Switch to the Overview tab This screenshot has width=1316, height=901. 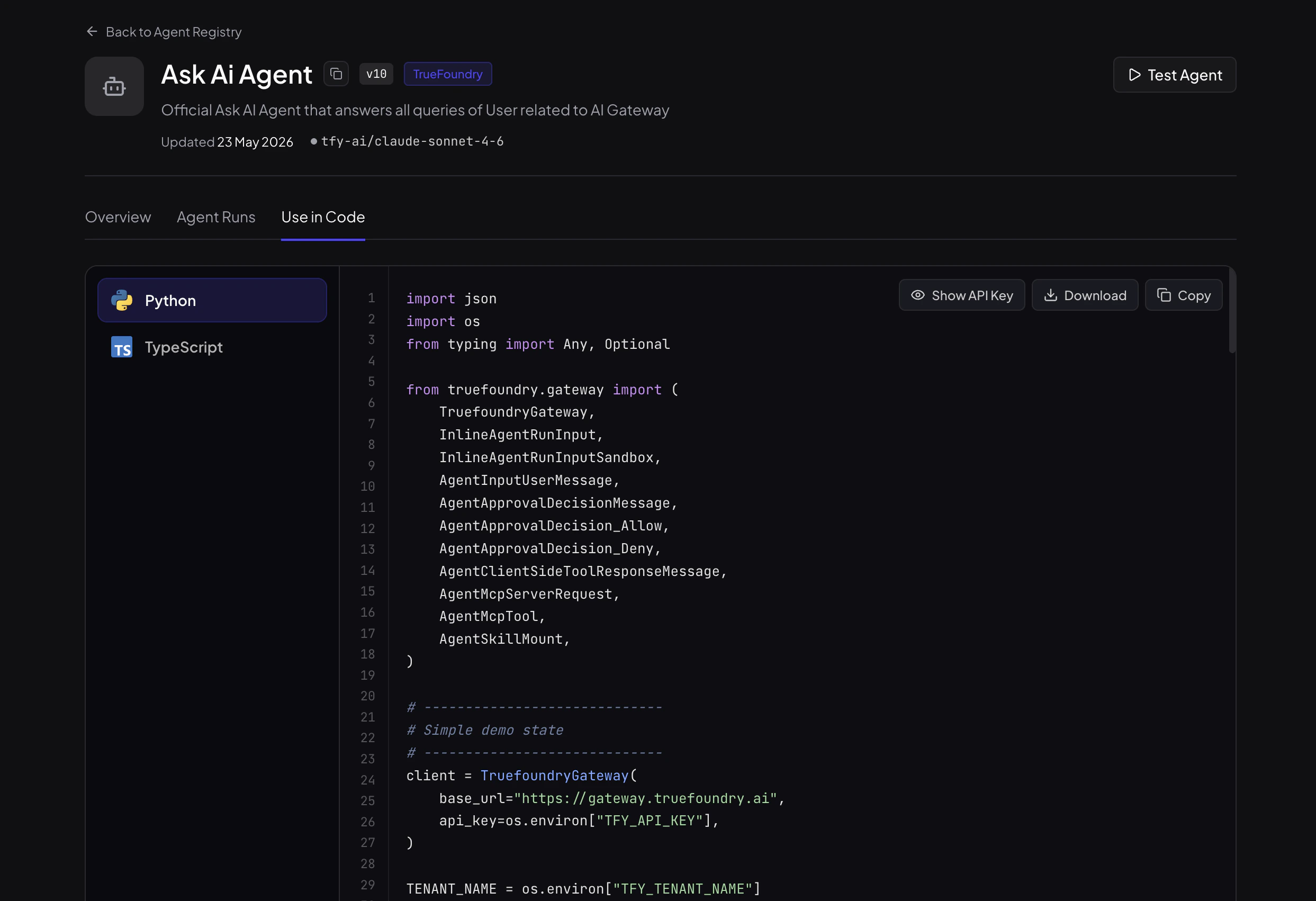tap(118, 217)
